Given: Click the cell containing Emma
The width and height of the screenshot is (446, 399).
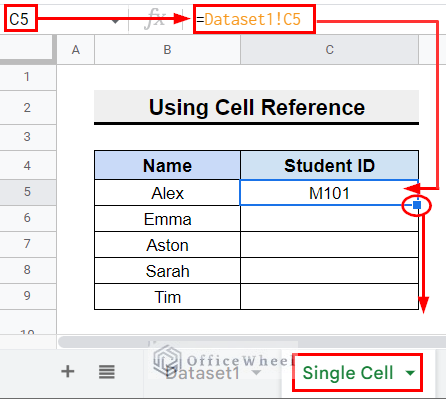Looking at the screenshot, I should [x=167, y=219].
